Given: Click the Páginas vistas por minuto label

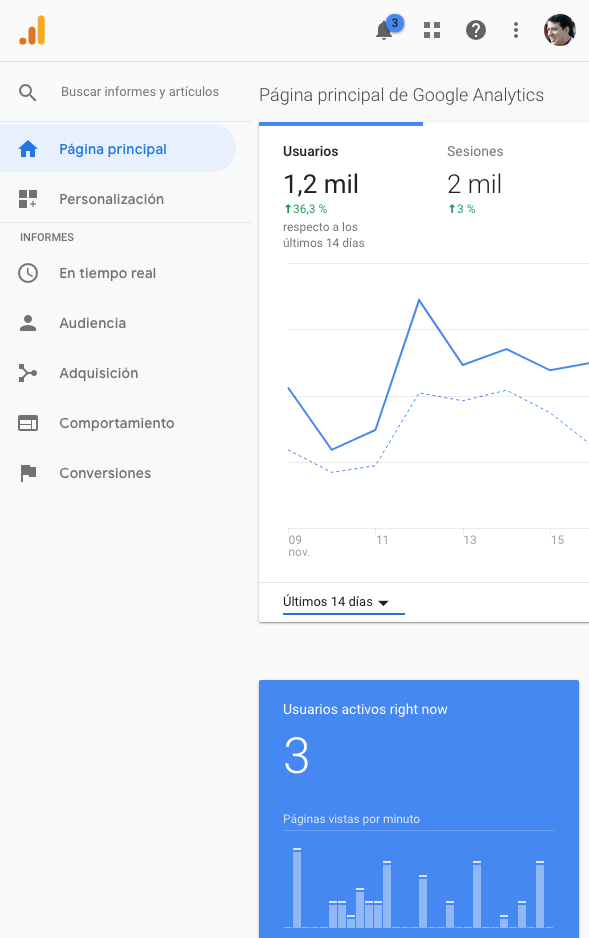Looking at the screenshot, I should tap(351, 819).
